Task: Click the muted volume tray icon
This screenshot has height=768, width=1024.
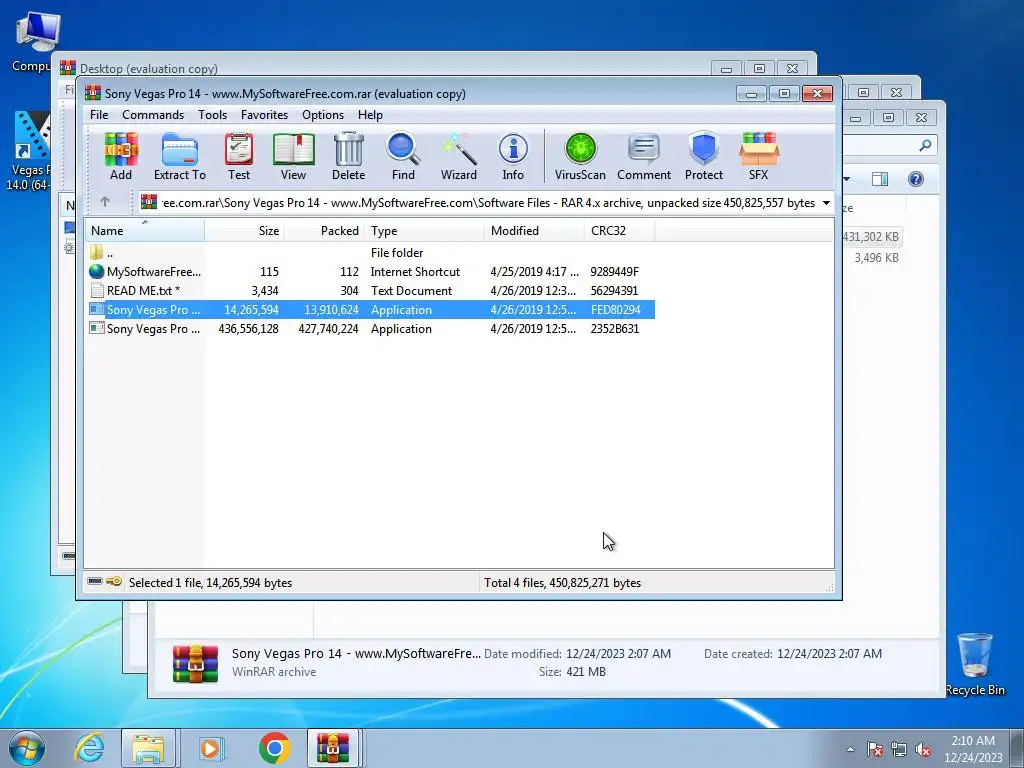Action: click(923, 749)
